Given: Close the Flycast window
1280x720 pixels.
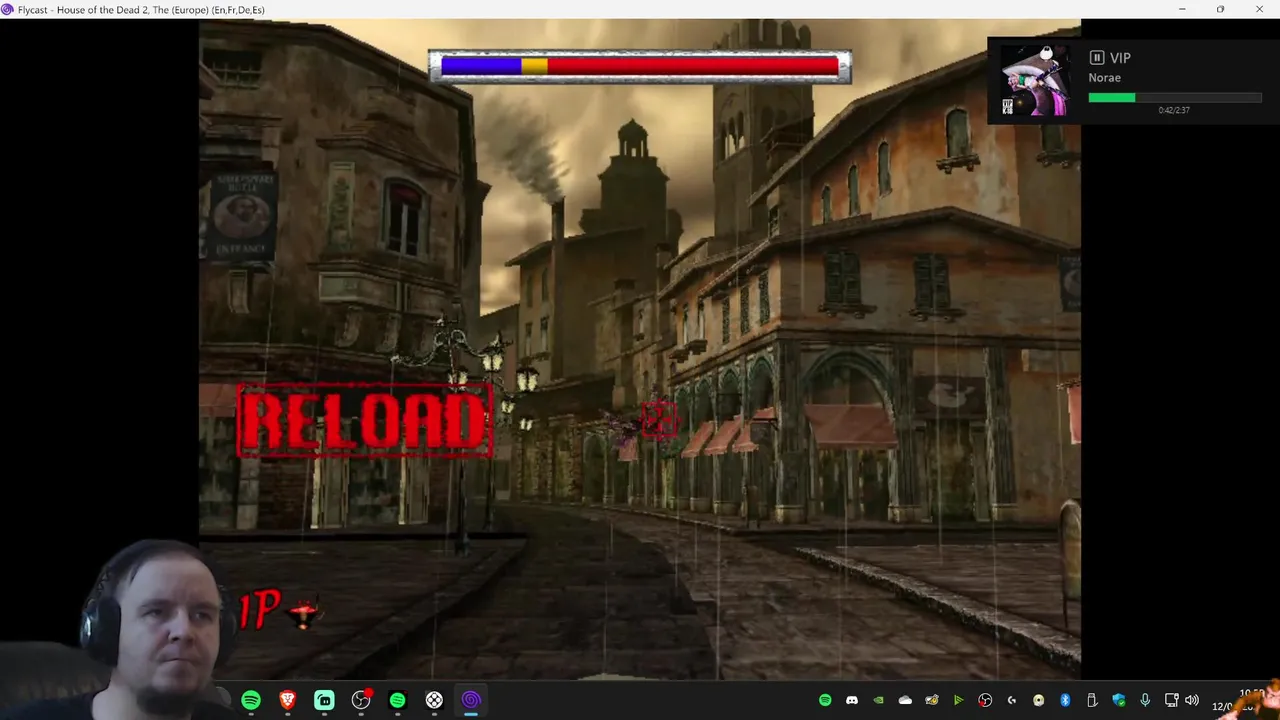Looking at the screenshot, I should [1259, 9].
